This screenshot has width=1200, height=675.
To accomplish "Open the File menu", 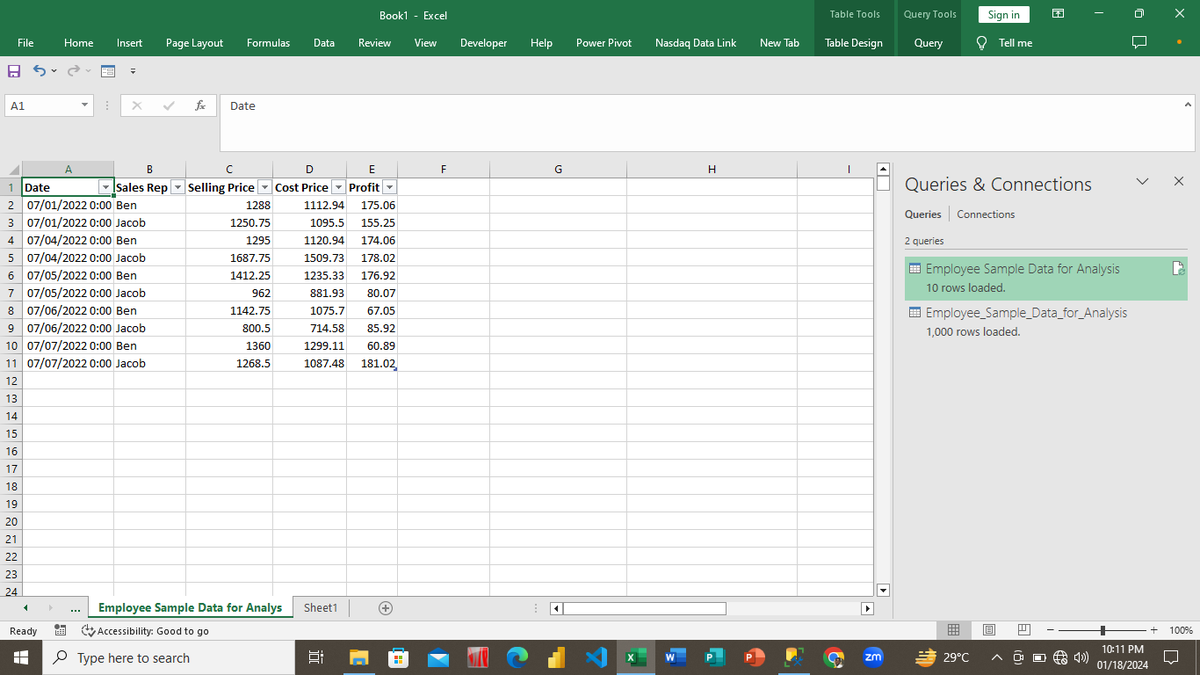I will (x=26, y=43).
